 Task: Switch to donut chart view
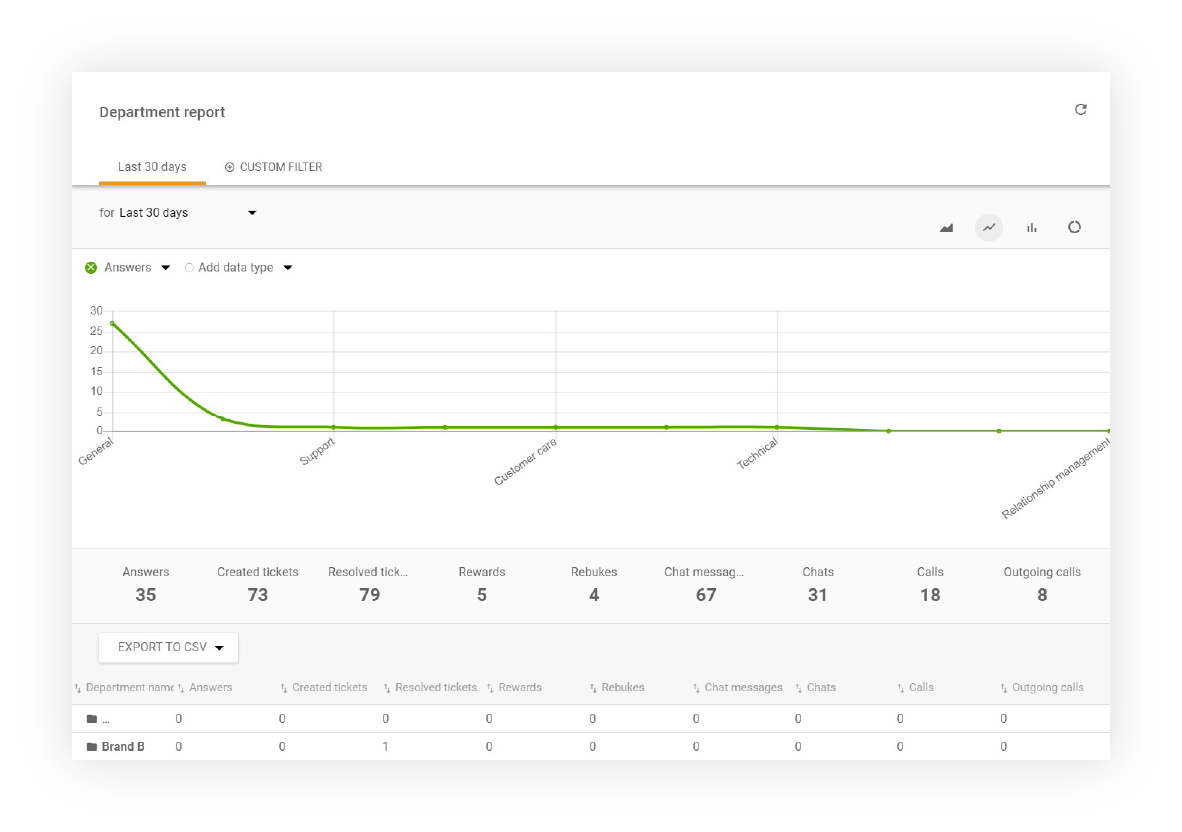click(x=1075, y=227)
